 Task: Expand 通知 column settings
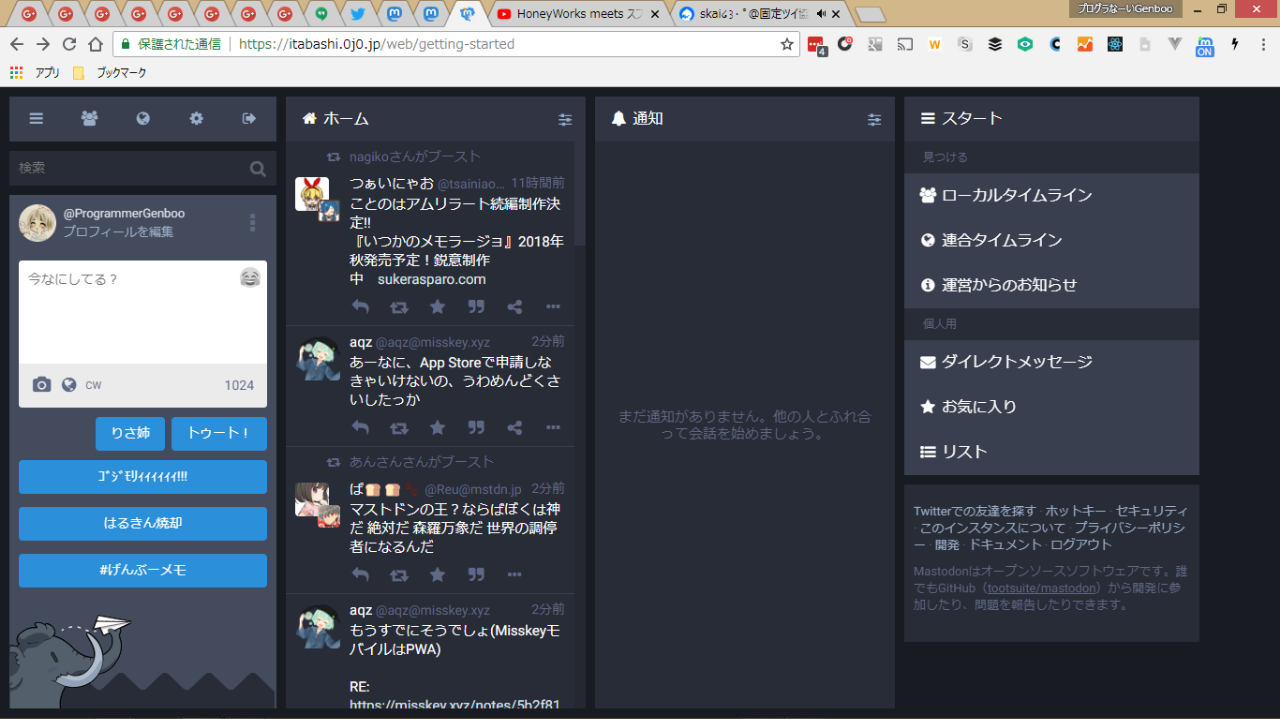(874, 119)
